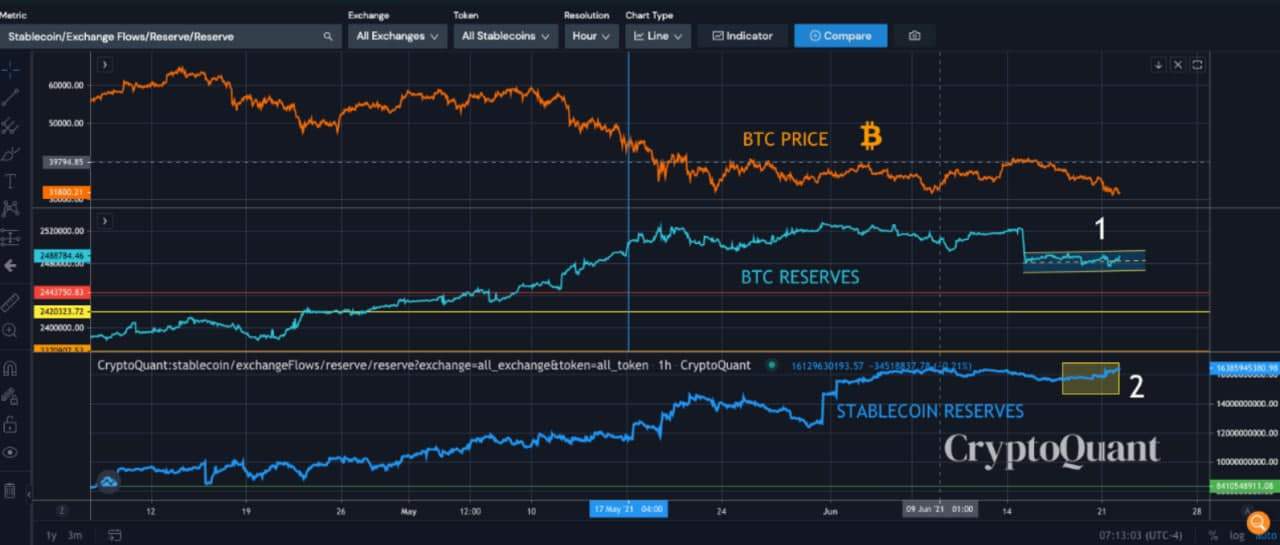This screenshot has height=545, width=1280.
Task: Collapse the left drawing toolbar arrow
Action: [28, 494]
